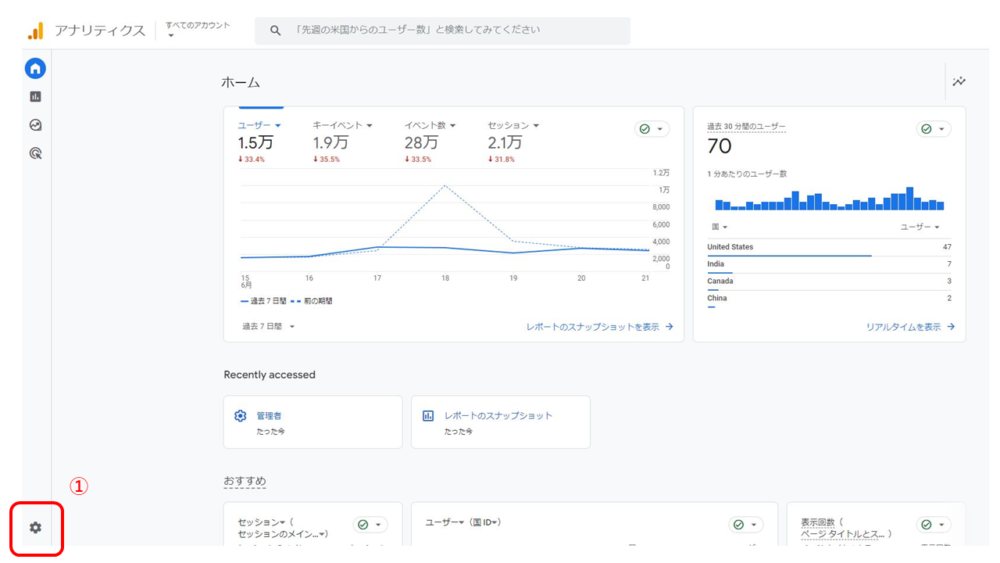Click the Insights sparkline icon top right
The image size is (1000, 563).
(959, 82)
